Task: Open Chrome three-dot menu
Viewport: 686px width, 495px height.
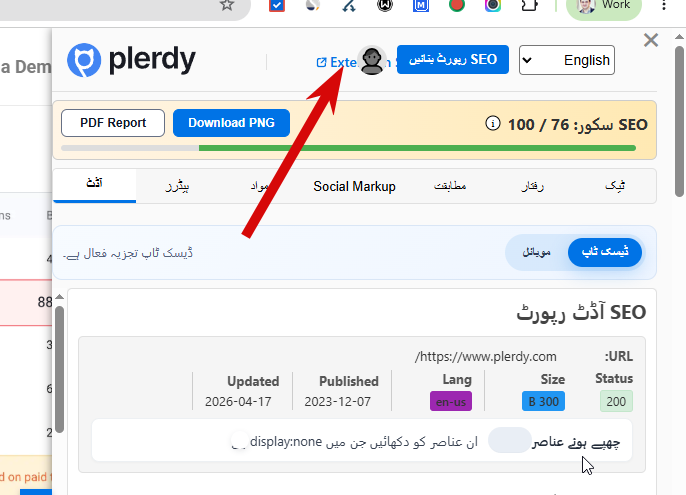Action: [x=664, y=5]
